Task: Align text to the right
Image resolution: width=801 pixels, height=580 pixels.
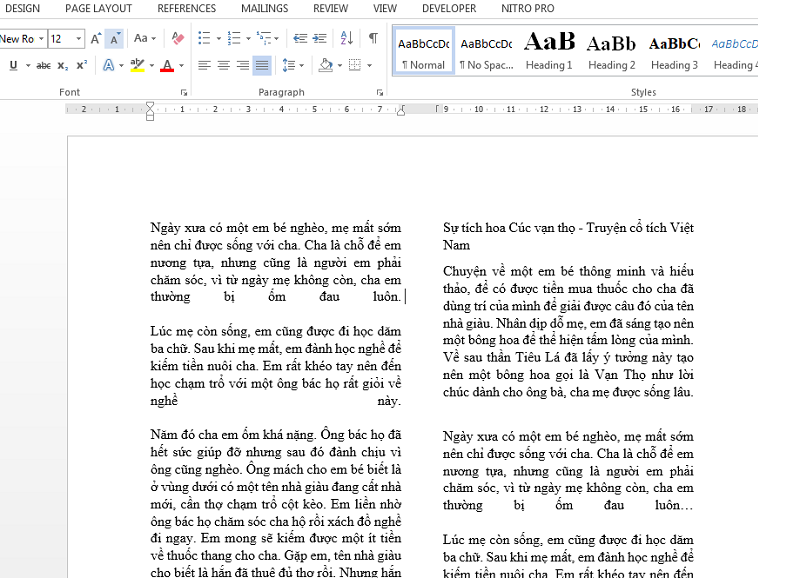Action: (243, 65)
